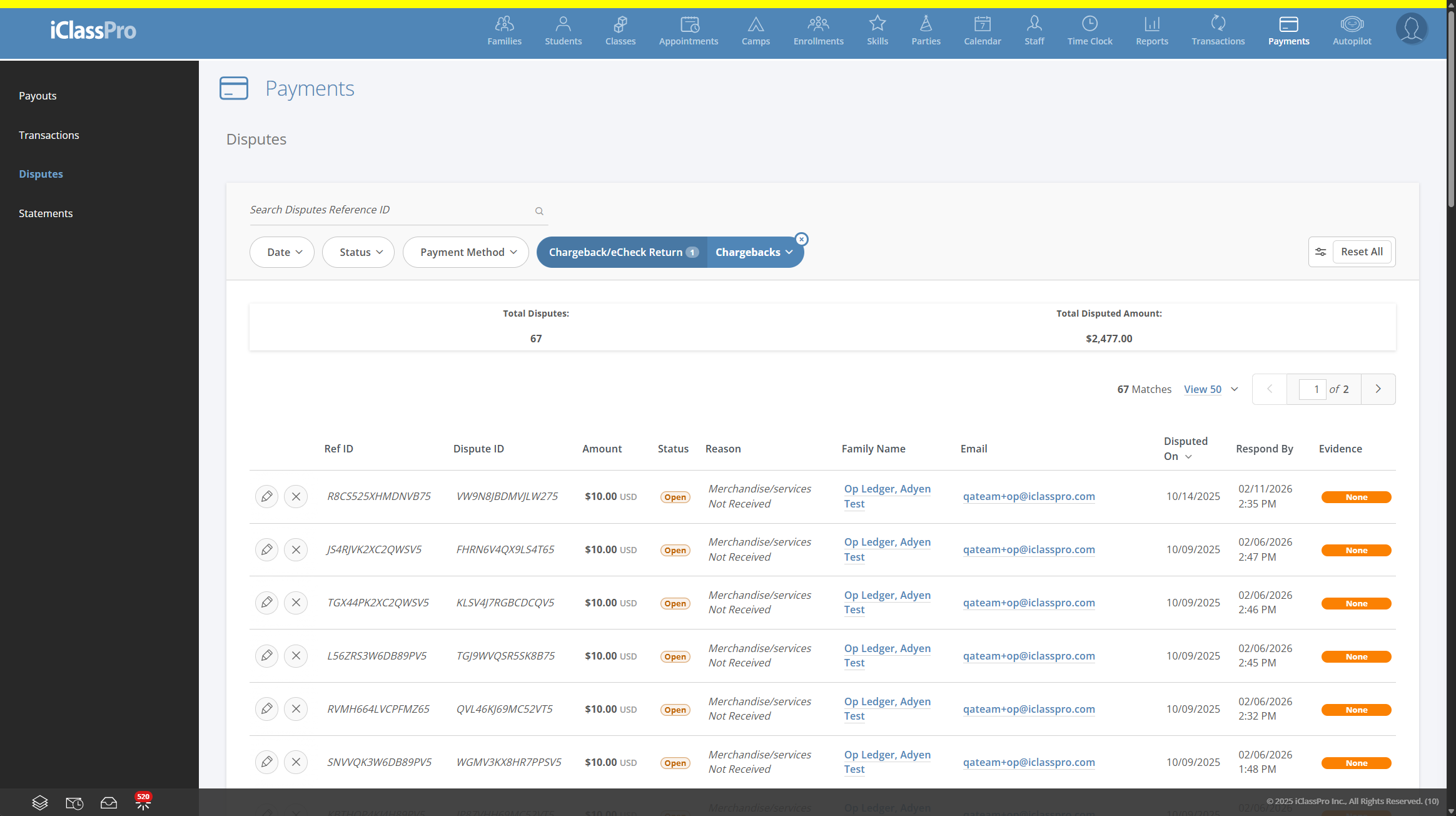The image size is (1456, 816).
Task: Open the Transactions sidebar entry
Action: 49,135
